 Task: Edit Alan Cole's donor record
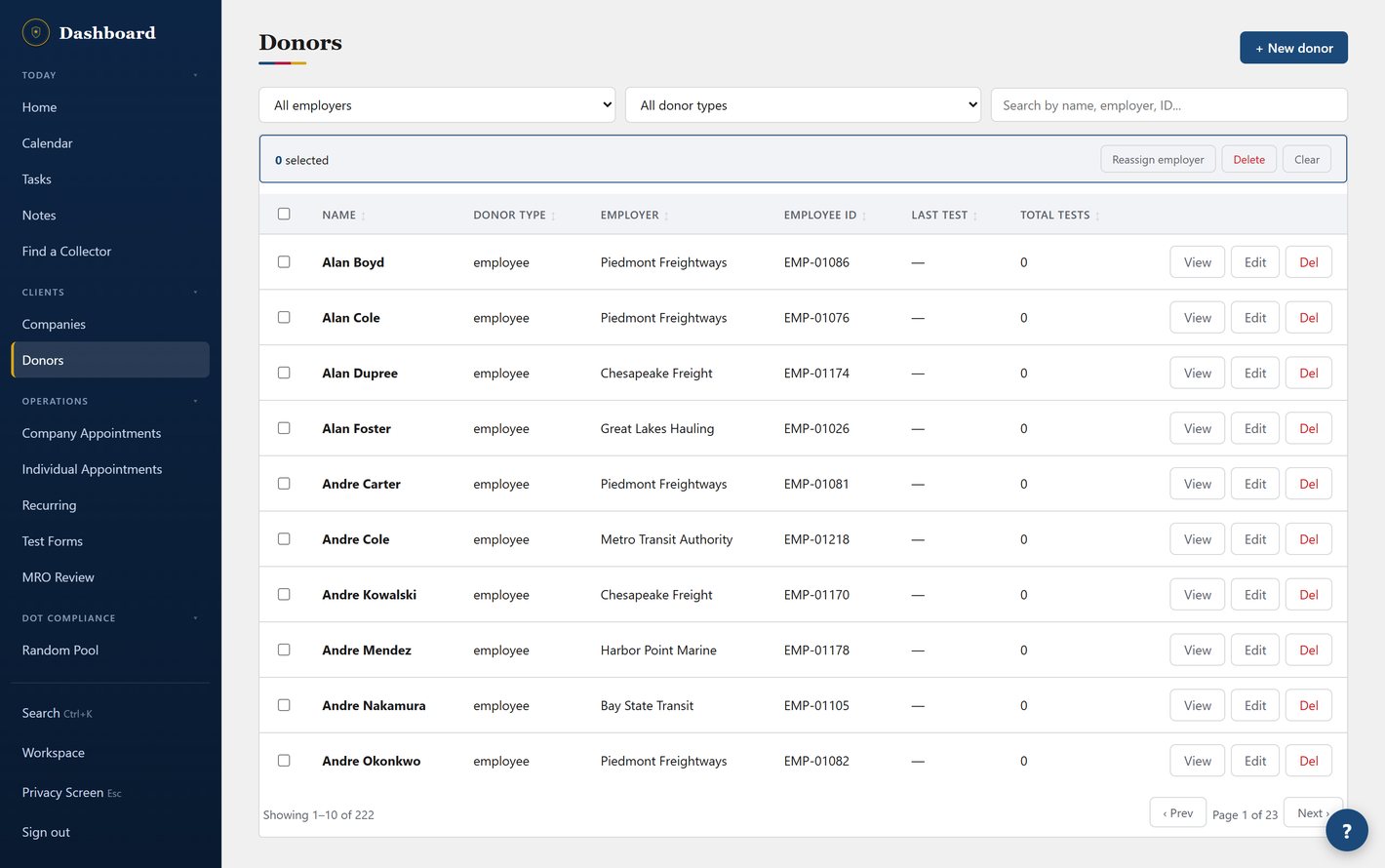[x=1254, y=318]
